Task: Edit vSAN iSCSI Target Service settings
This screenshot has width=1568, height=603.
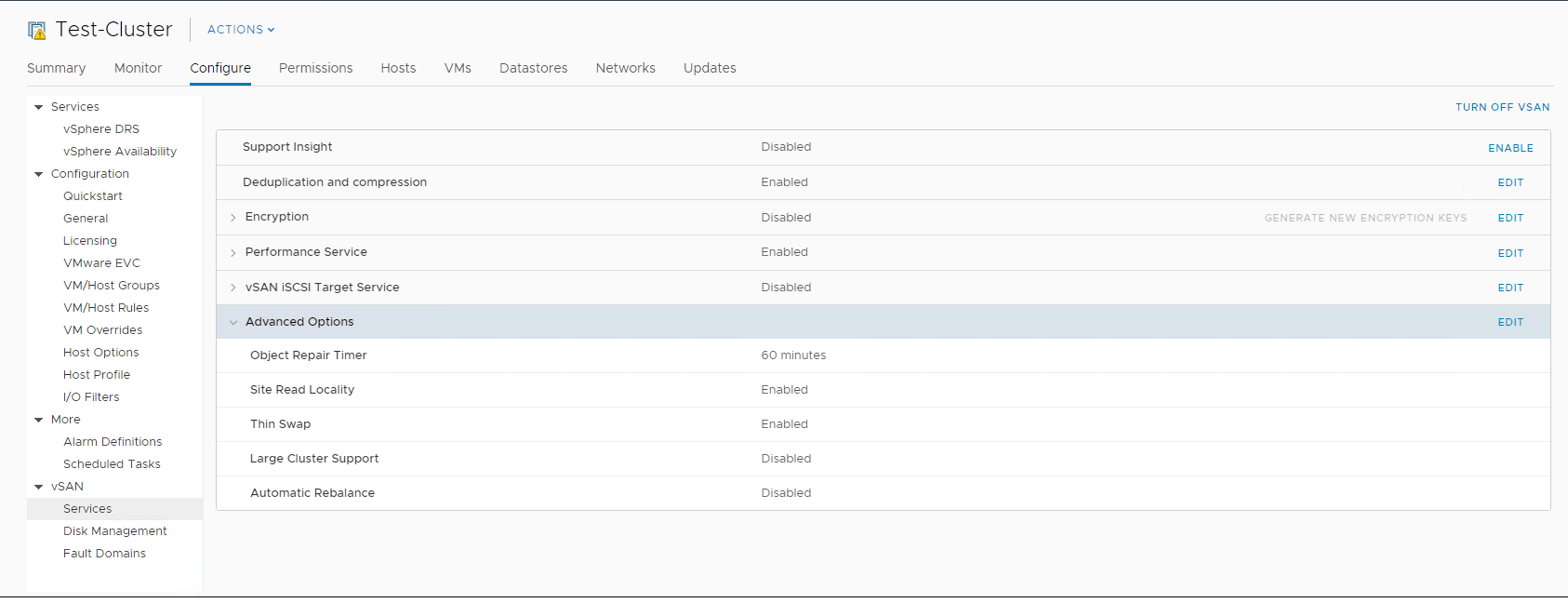Action: pos(1510,288)
